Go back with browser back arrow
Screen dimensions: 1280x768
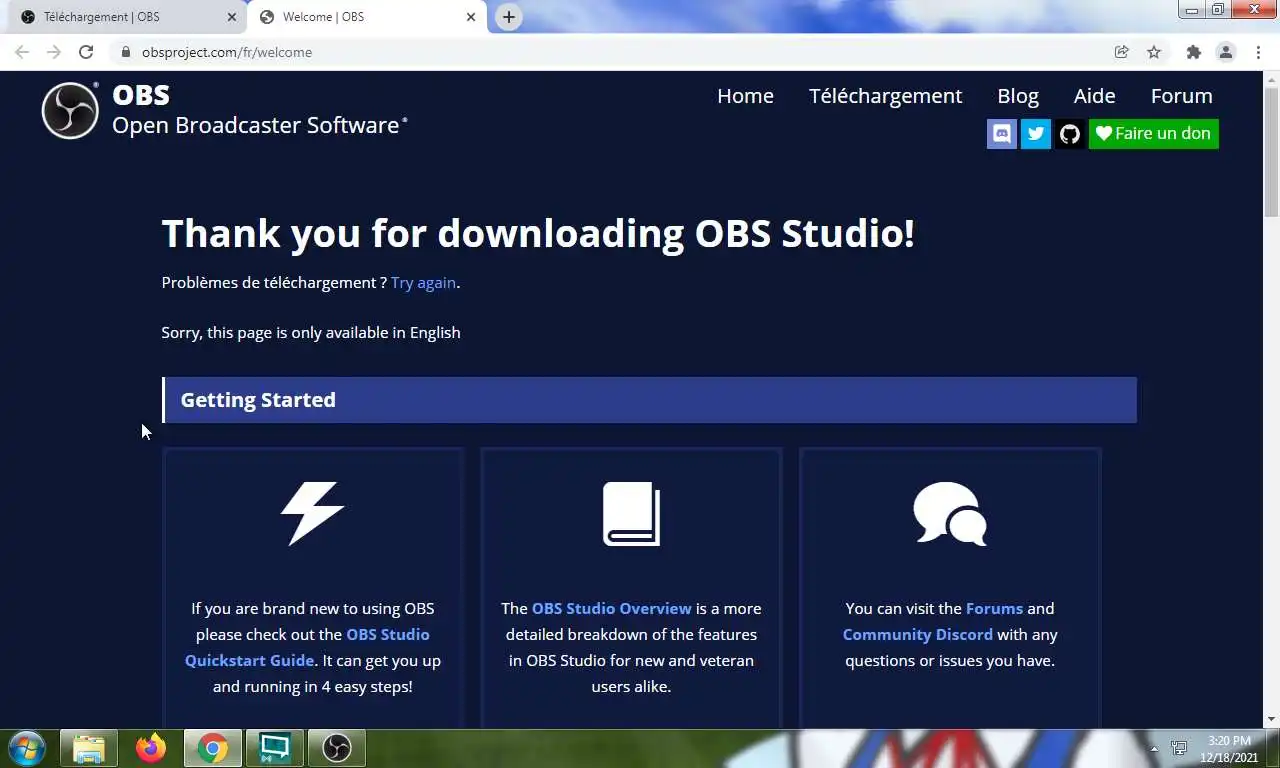(22, 52)
